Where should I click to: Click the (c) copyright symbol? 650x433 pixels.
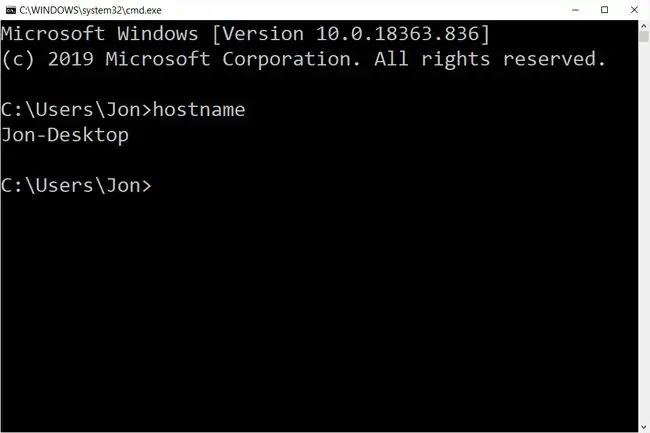pyautogui.click(x=18, y=60)
